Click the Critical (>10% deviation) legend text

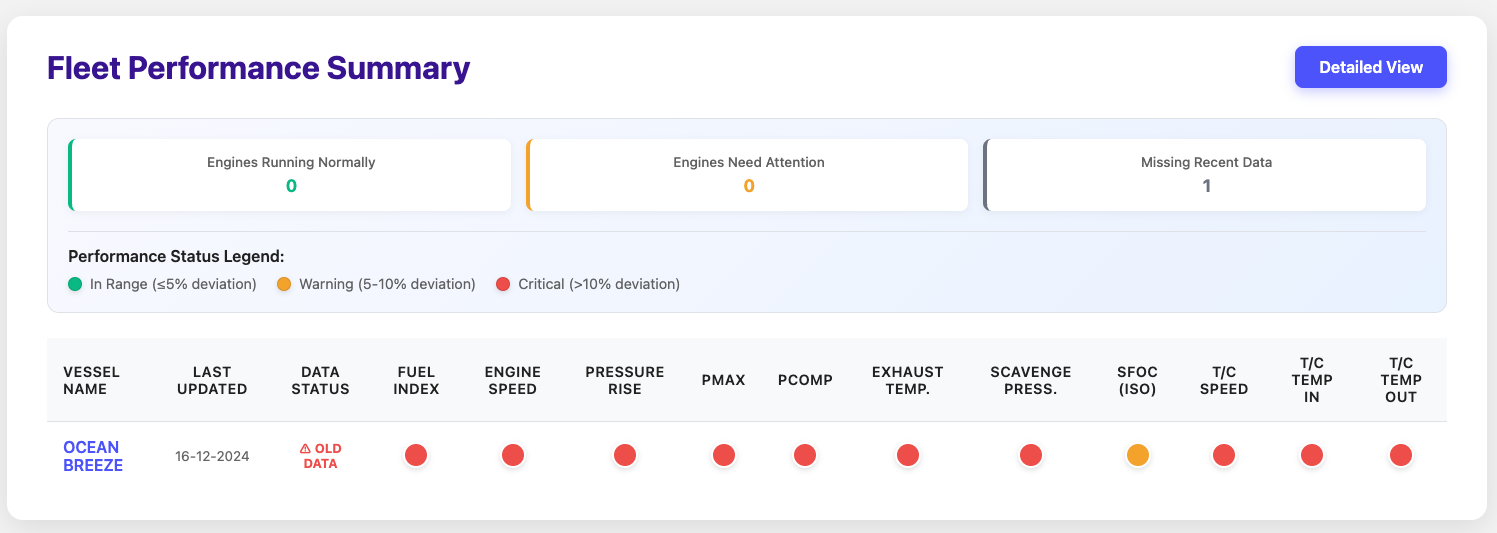[x=599, y=284]
